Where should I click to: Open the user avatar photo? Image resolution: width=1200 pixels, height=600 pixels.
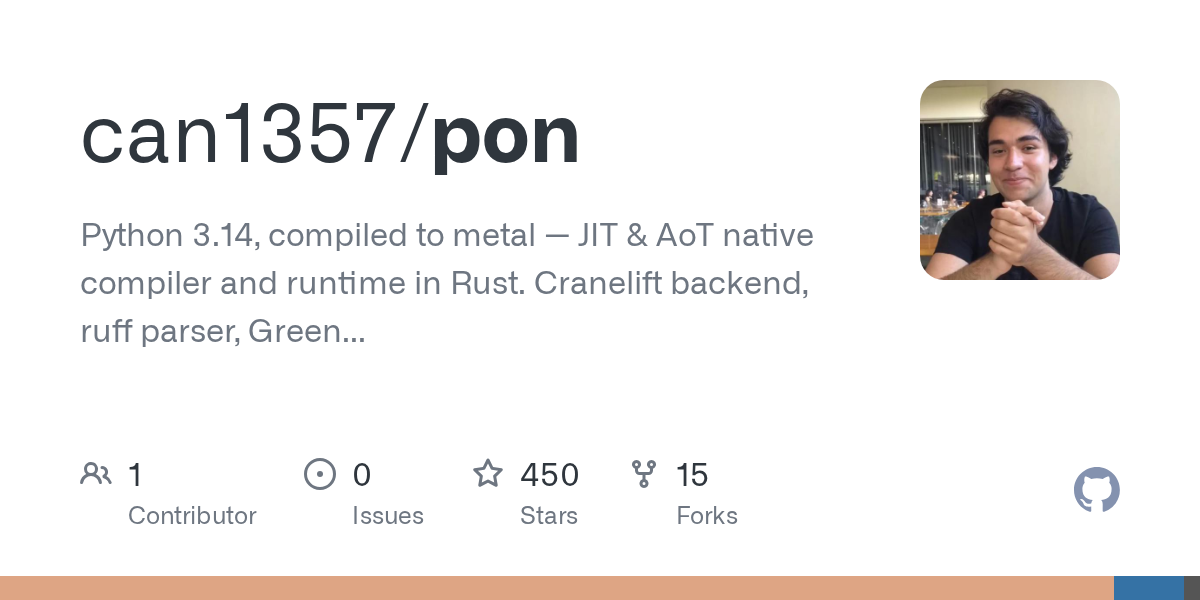coord(1020,180)
